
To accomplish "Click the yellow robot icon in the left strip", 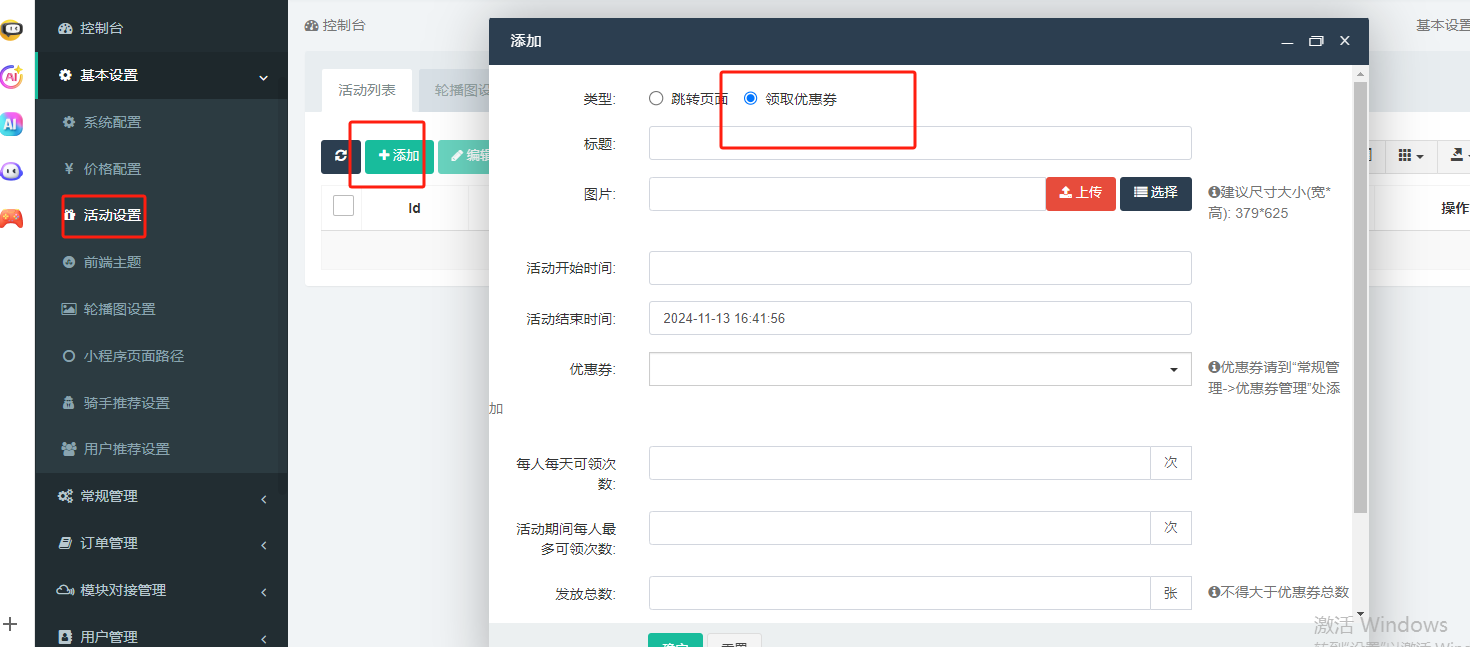I will [x=11, y=30].
